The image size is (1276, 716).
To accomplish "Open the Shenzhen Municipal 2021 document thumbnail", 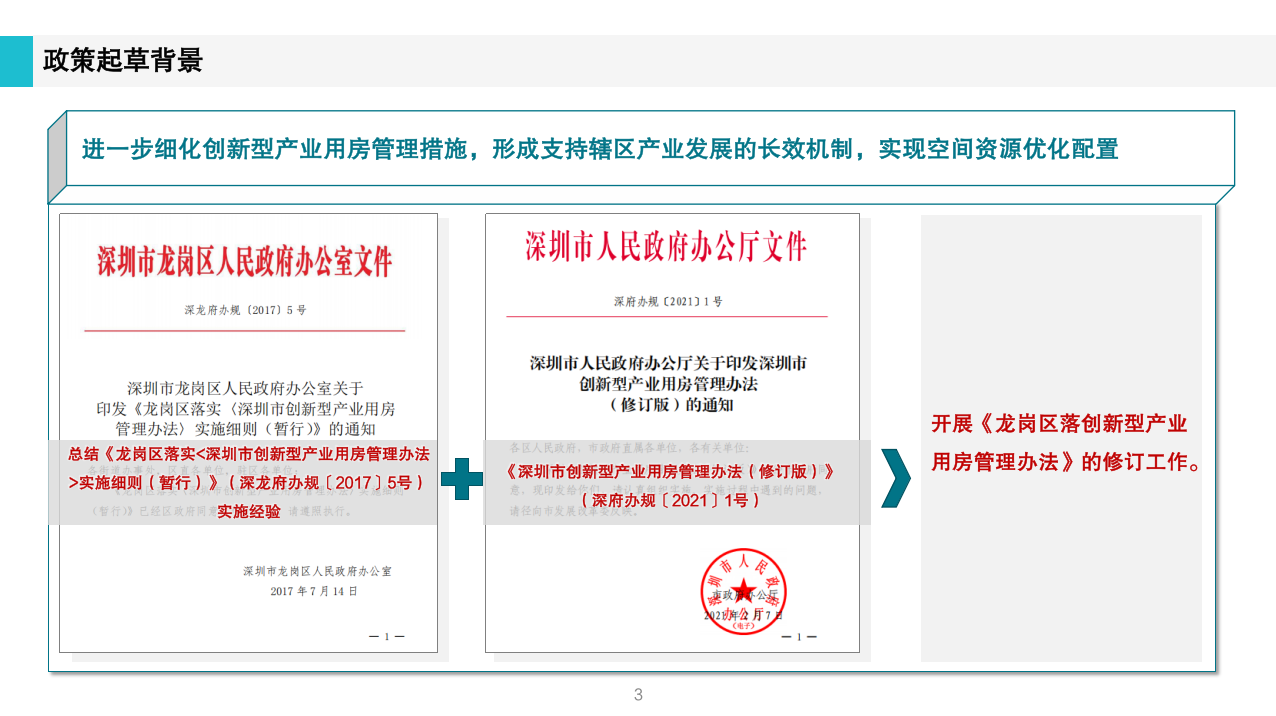I will click(x=672, y=433).
